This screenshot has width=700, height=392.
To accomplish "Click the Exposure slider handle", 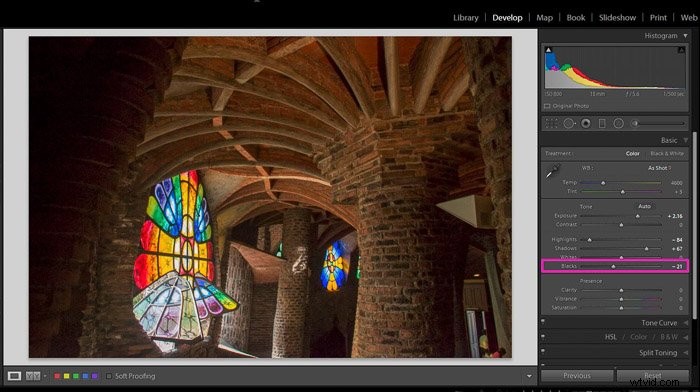I will (638, 216).
